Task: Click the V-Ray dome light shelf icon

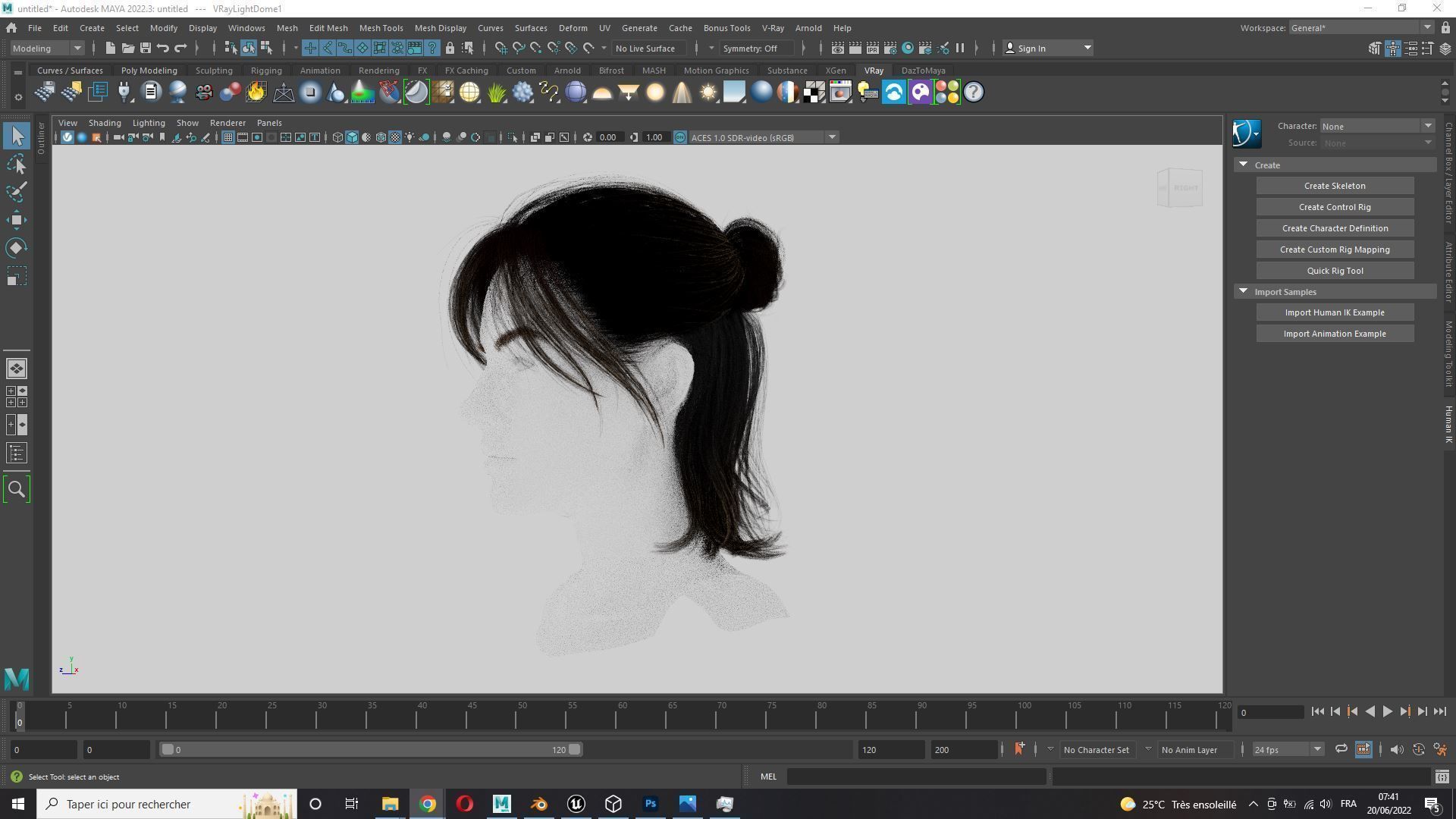Action: pos(602,93)
